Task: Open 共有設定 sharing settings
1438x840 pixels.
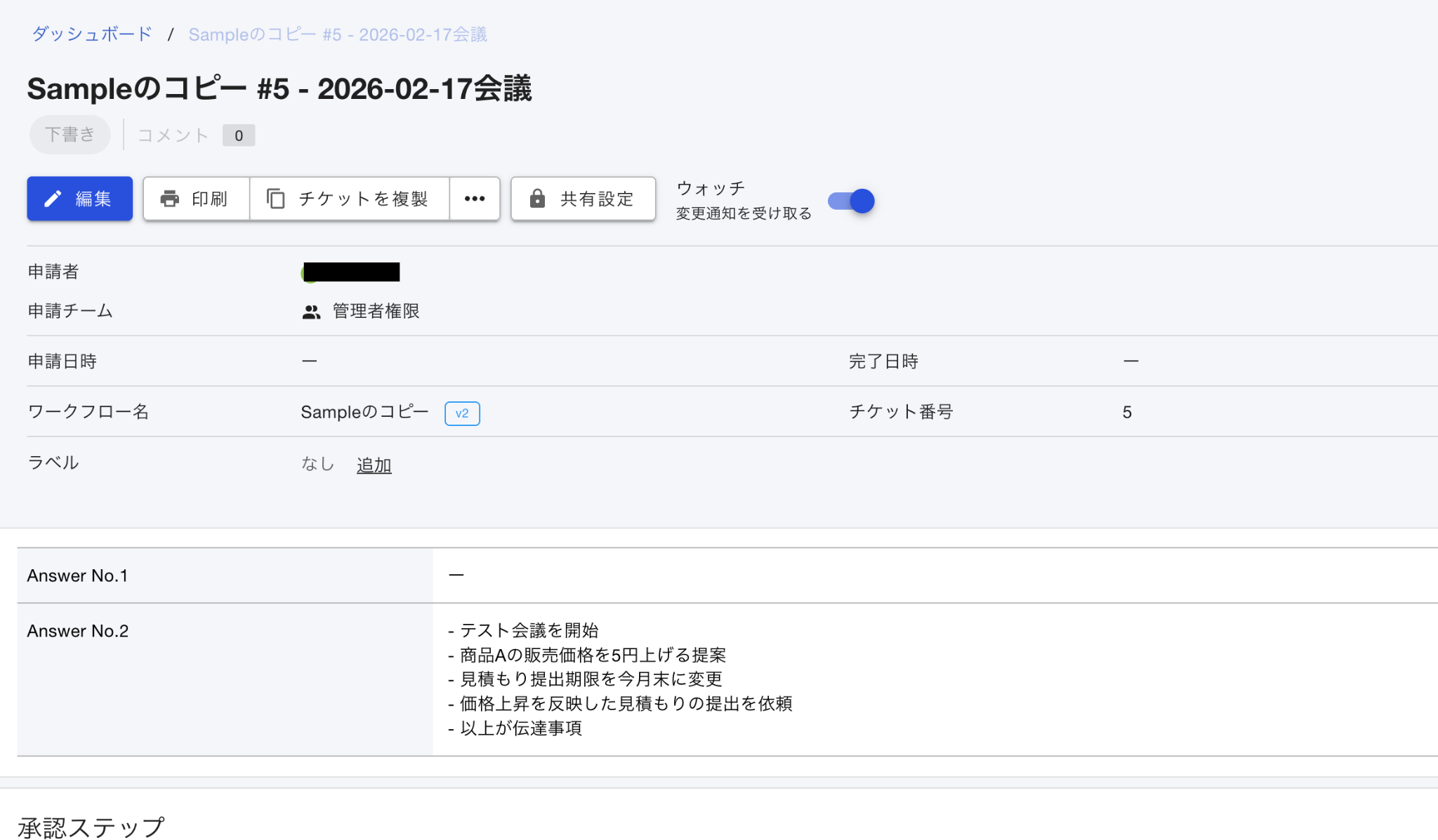Action: [x=597, y=199]
